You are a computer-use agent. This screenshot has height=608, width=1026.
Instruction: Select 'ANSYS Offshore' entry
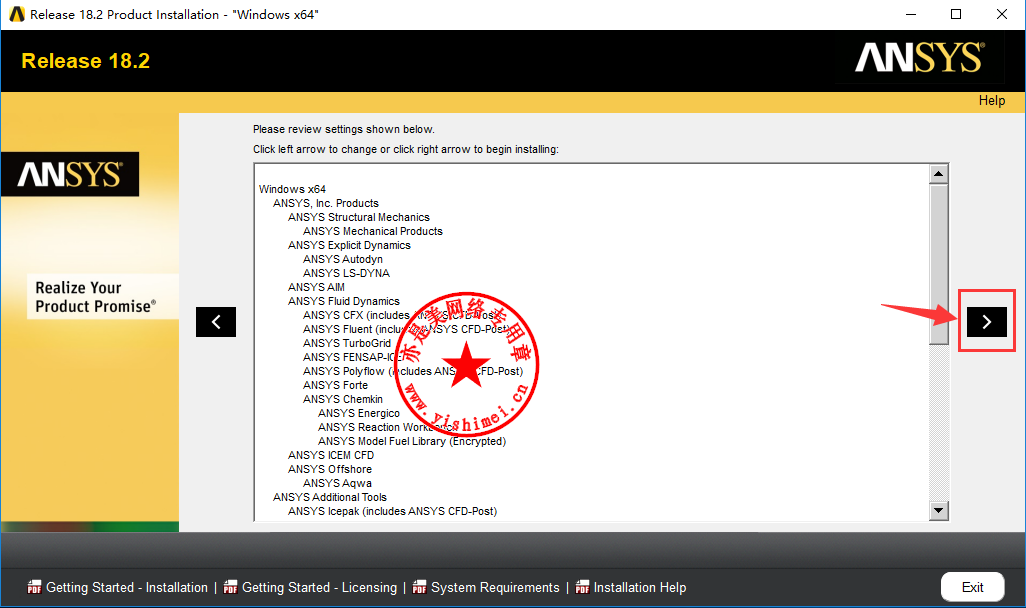pos(330,469)
